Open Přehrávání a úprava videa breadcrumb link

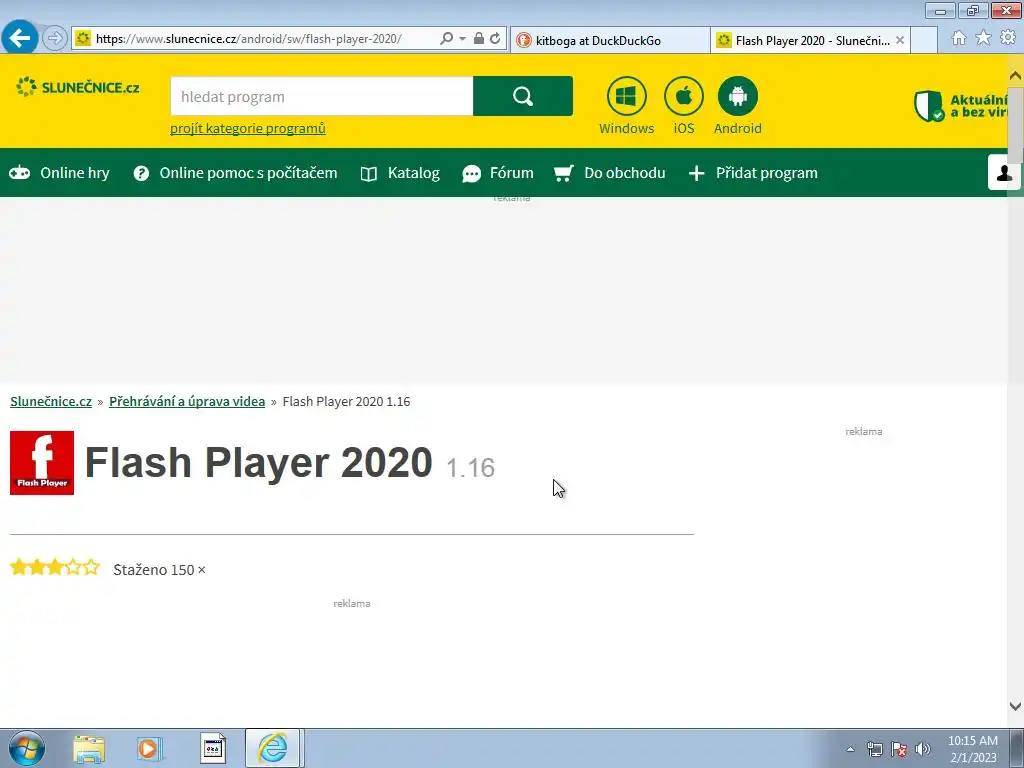(x=187, y=402)
